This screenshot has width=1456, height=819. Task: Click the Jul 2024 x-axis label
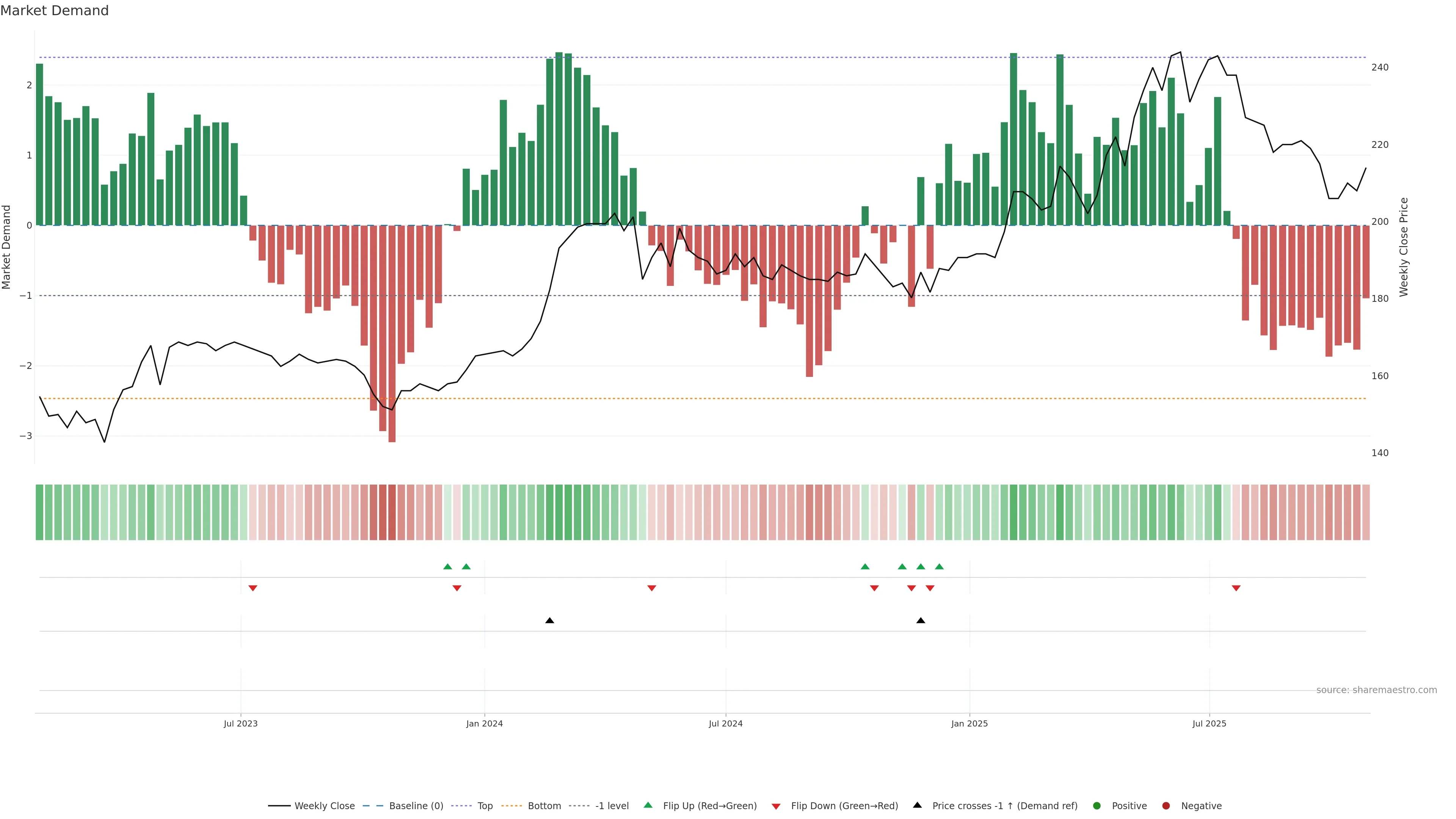725,723
